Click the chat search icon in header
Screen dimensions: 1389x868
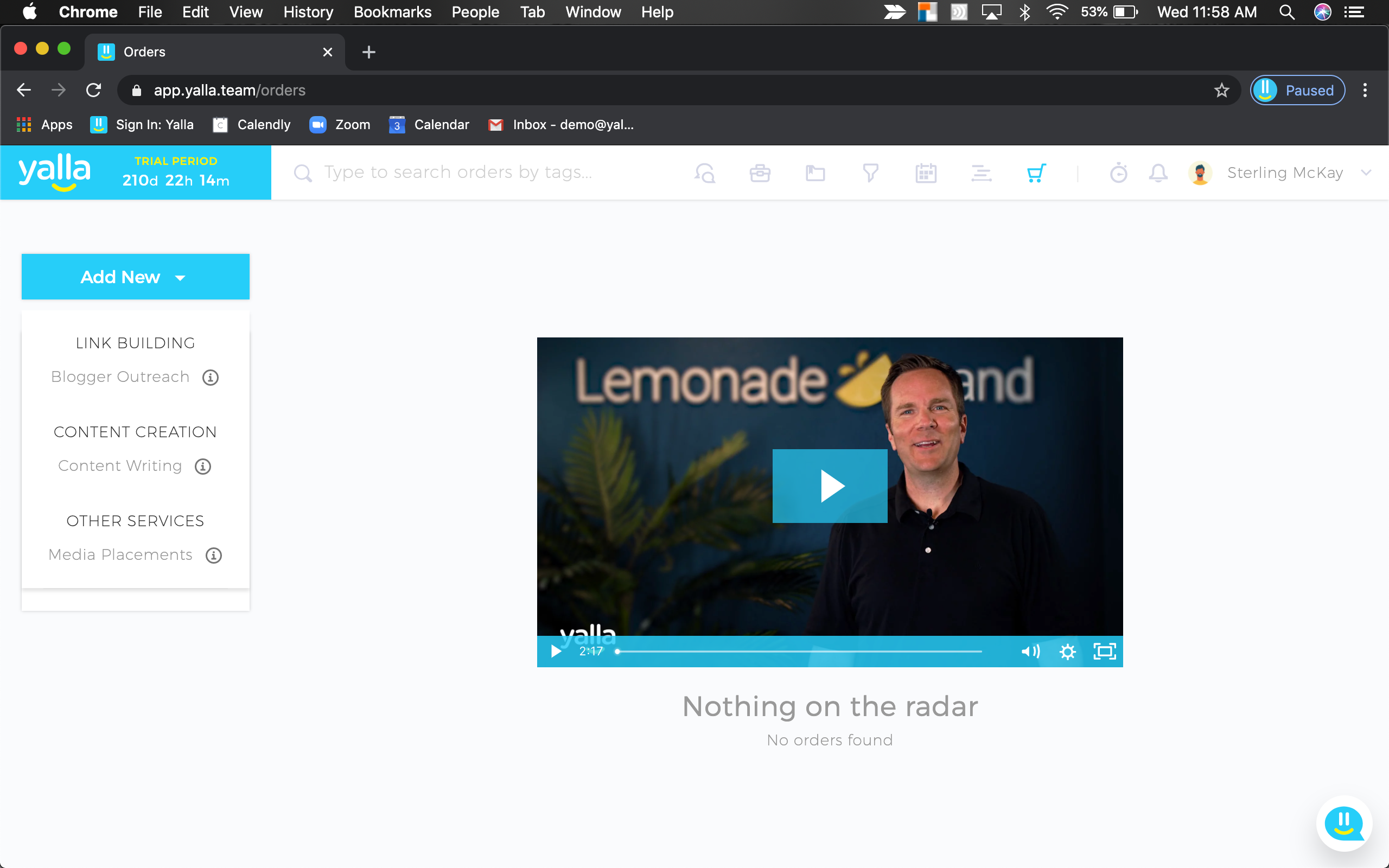[705, 173]
